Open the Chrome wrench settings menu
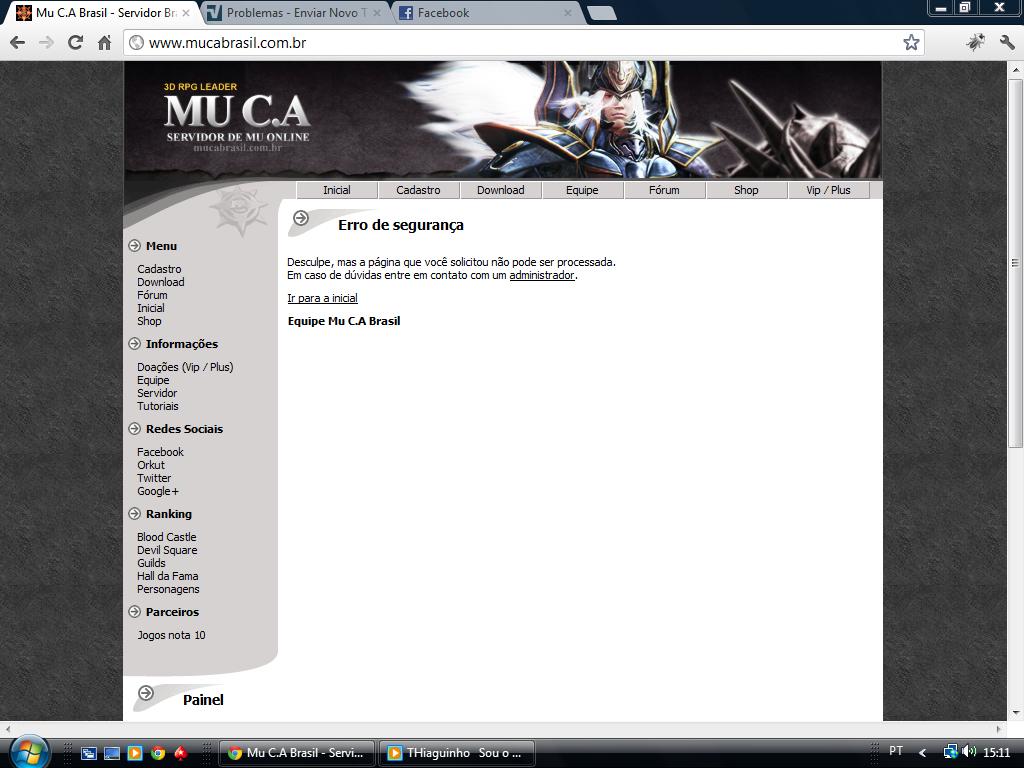This screenshot has width=1024, height=768. (x=1007, y=42)
